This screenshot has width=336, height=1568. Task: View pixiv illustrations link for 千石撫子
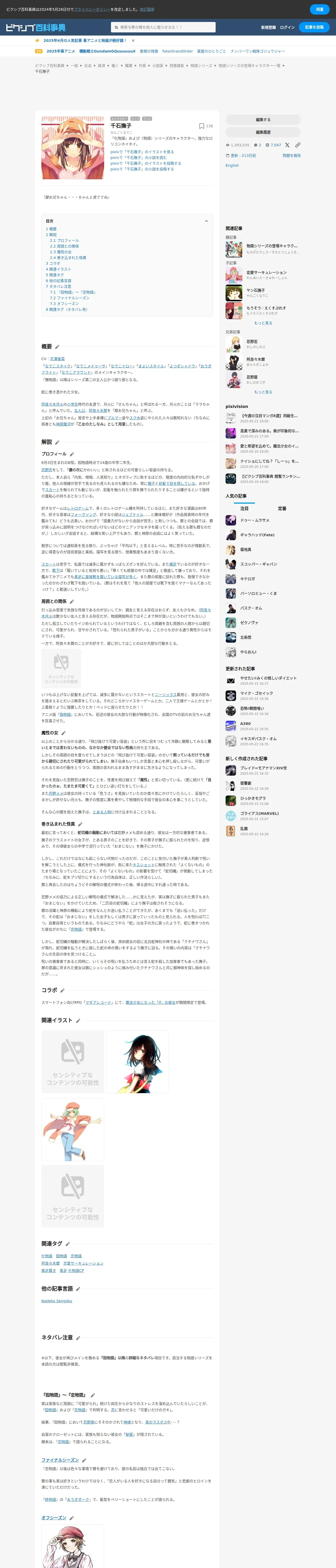[x=142, y=152]
